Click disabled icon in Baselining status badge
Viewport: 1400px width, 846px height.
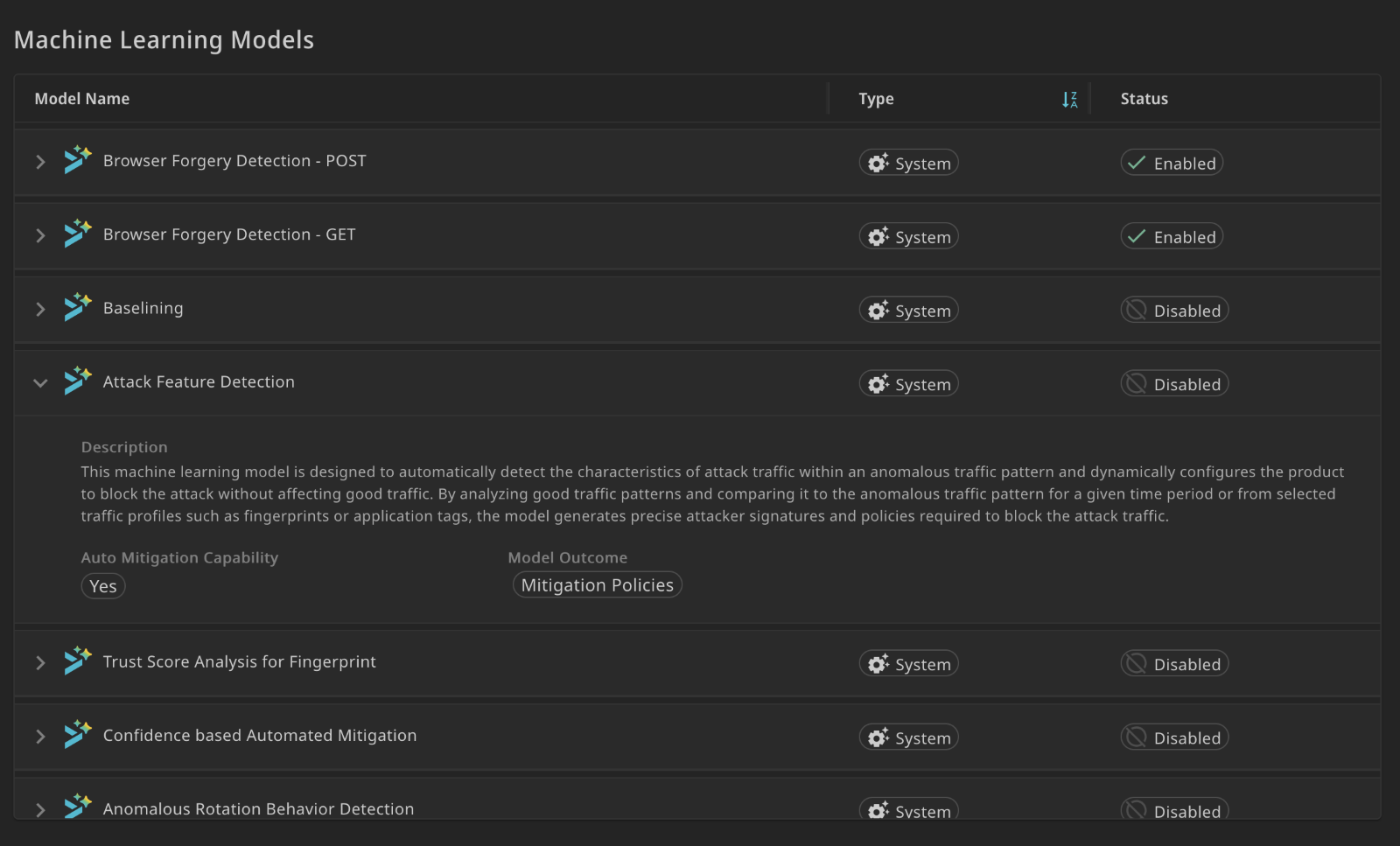1136,310
